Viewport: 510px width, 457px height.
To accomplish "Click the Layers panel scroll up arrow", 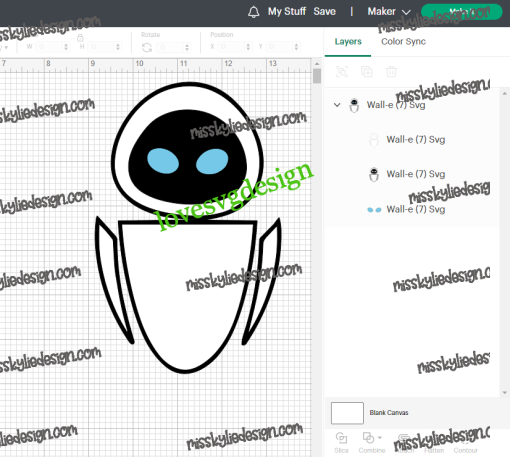I will click(x=504, y=94).
